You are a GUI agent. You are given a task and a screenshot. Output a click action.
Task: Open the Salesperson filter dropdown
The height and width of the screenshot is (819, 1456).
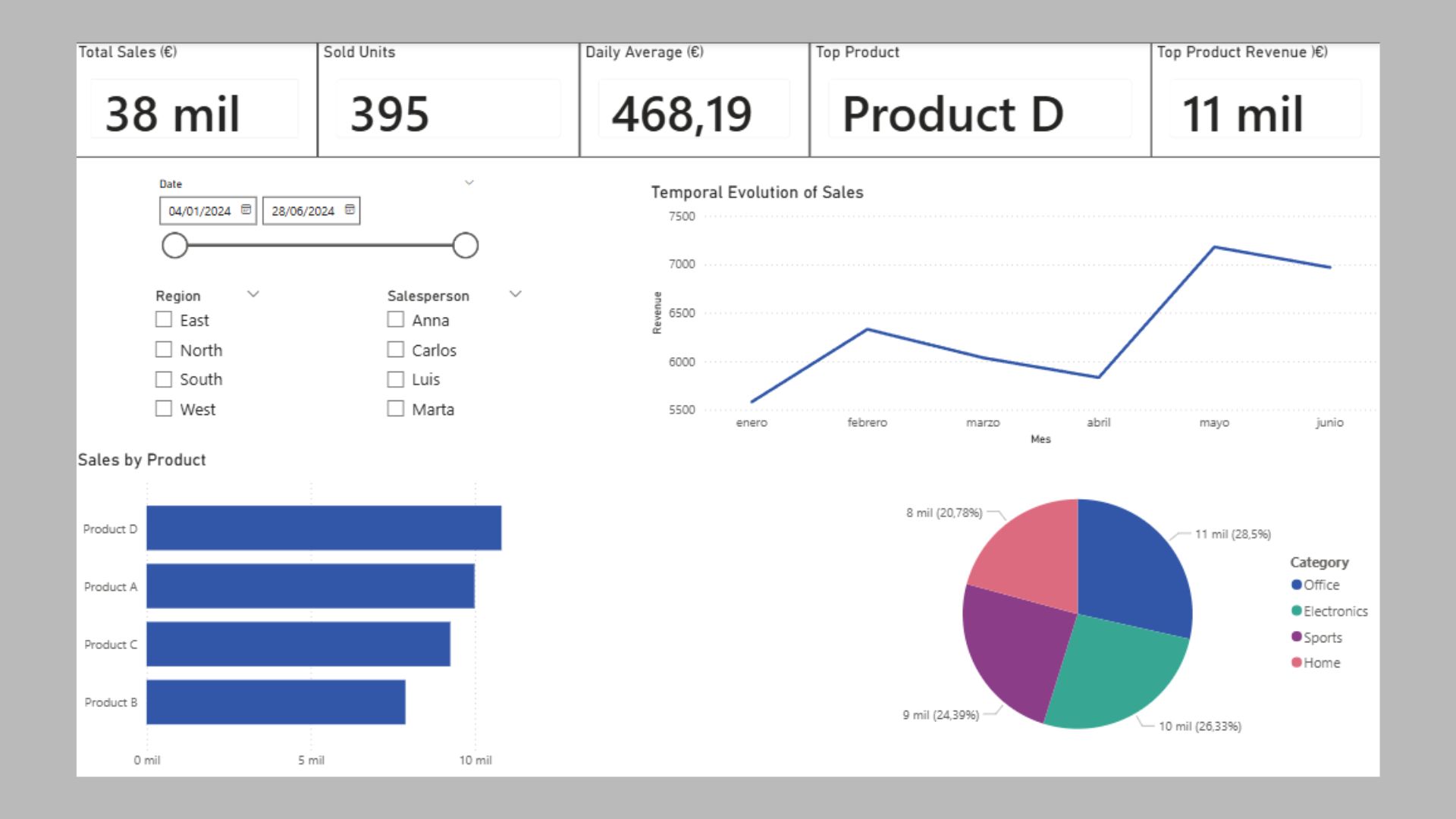516,294
